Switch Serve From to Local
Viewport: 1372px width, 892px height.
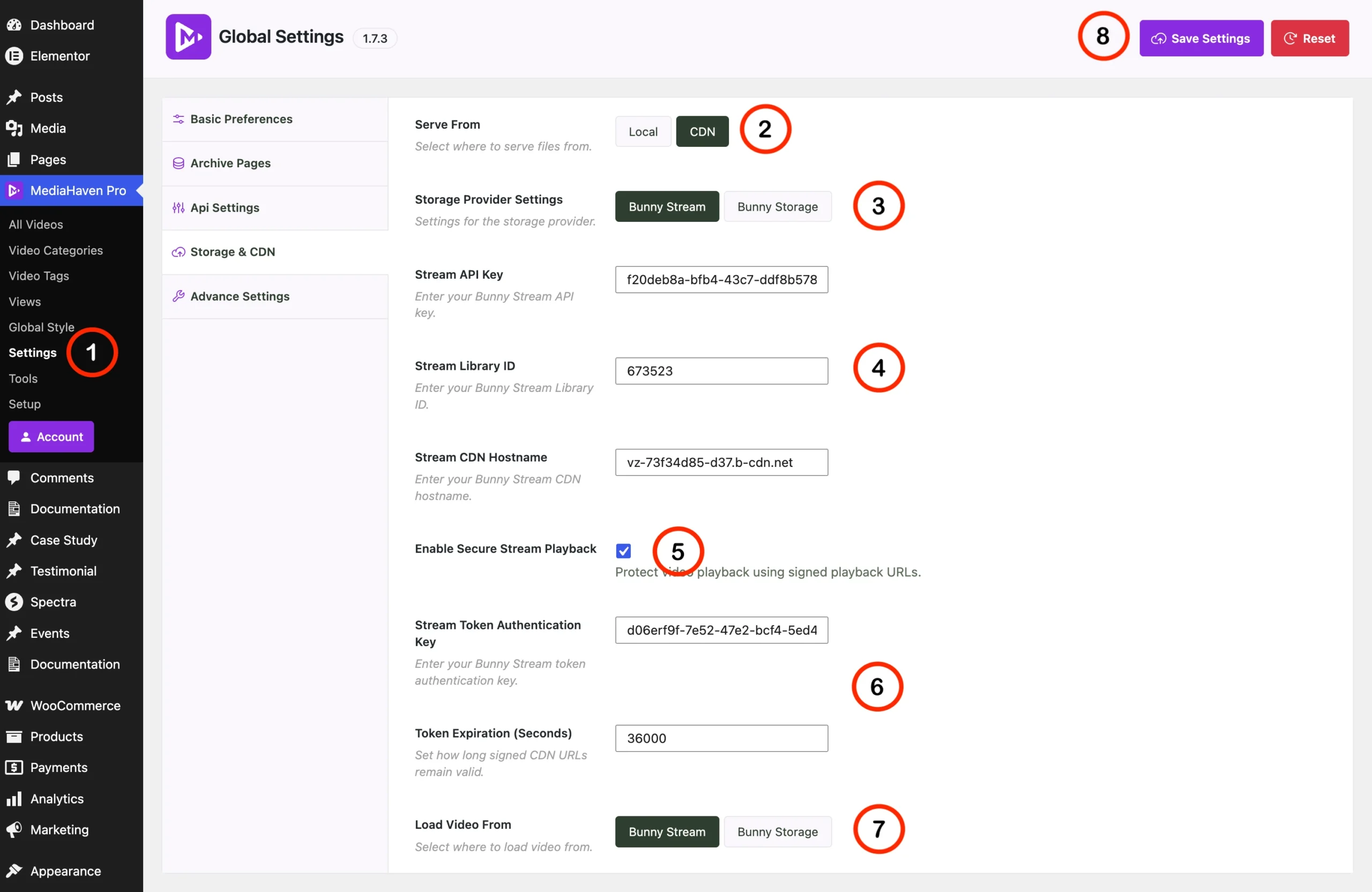click(x=643, y=131)
